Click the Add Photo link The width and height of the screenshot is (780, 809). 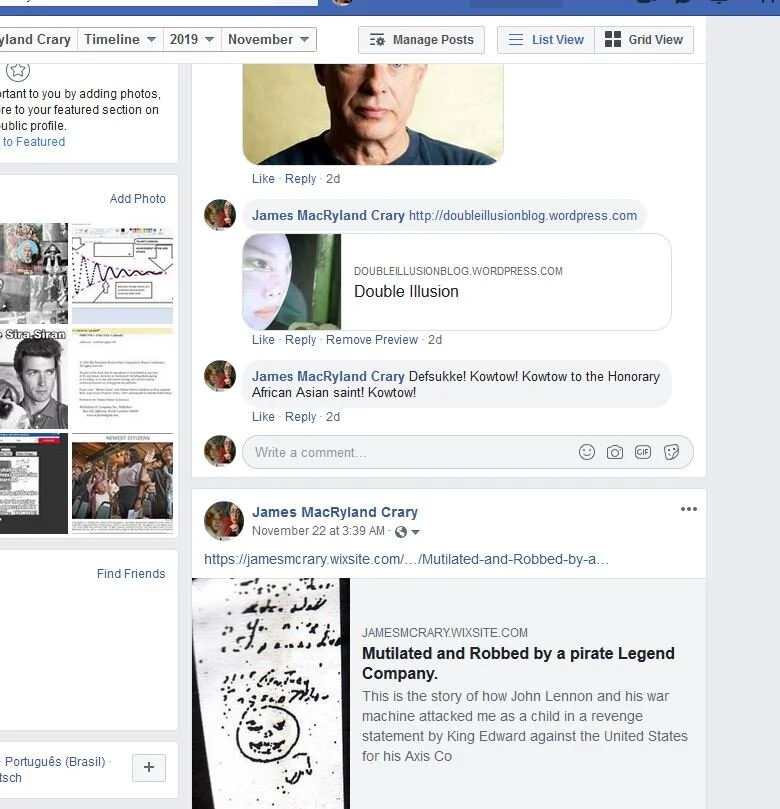(x=138, y=199)
